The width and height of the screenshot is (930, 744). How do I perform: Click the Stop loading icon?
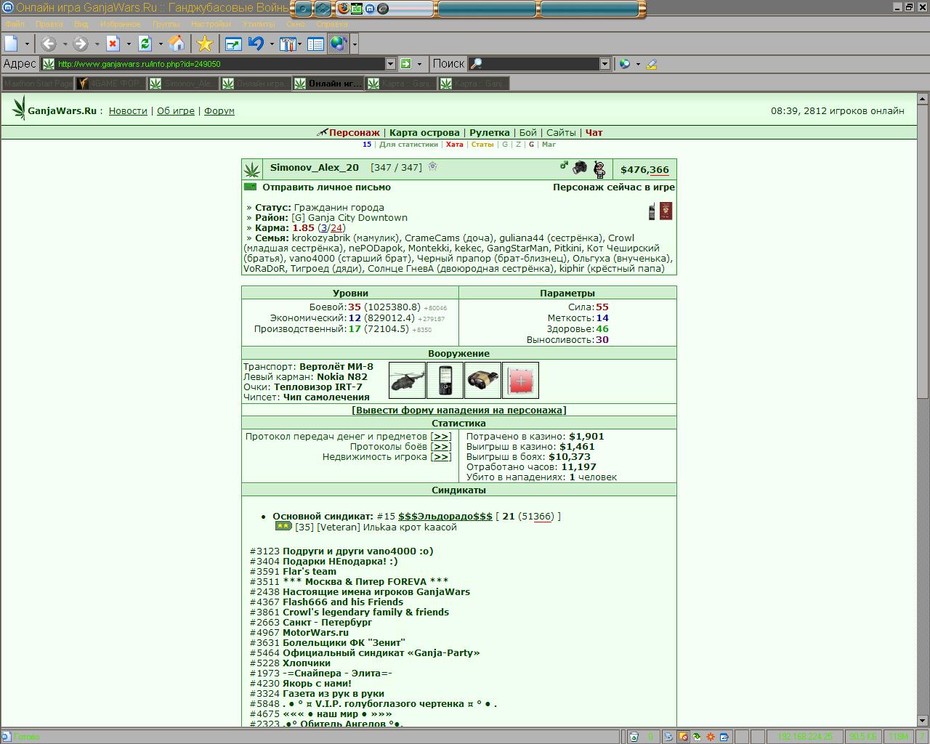(x=113, y=44)
